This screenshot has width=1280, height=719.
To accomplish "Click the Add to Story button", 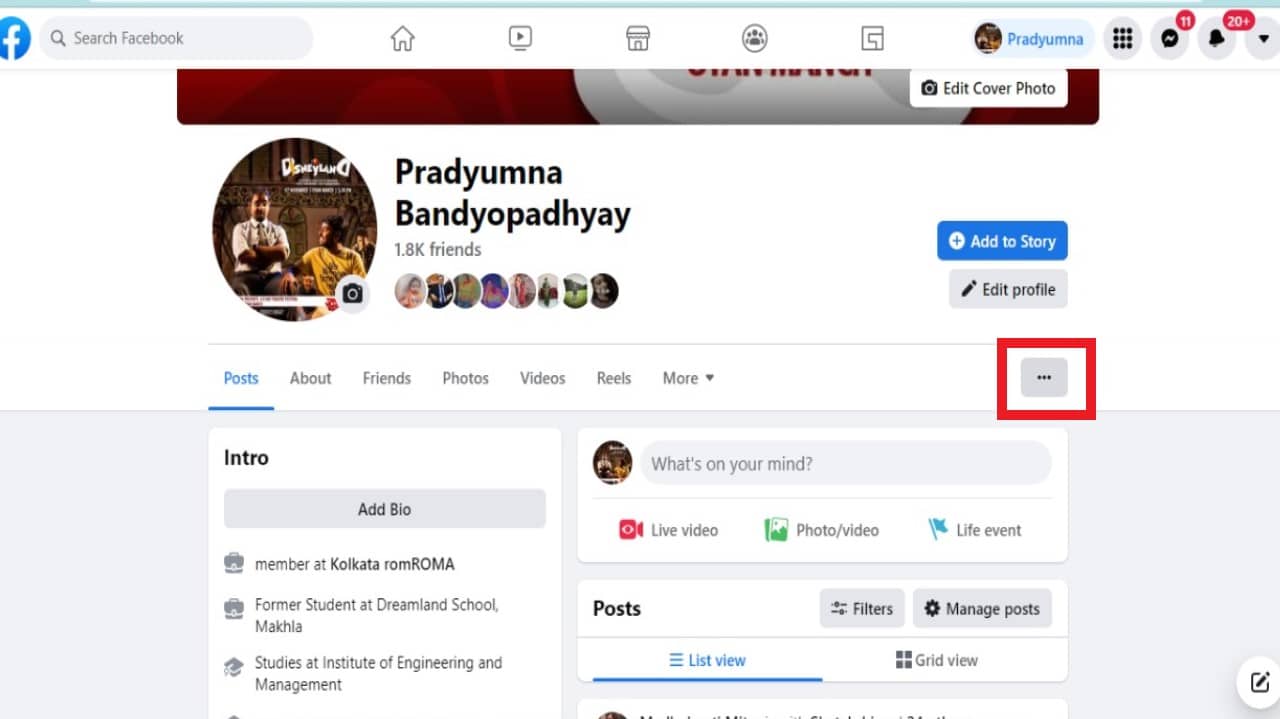I will 1002,241.
